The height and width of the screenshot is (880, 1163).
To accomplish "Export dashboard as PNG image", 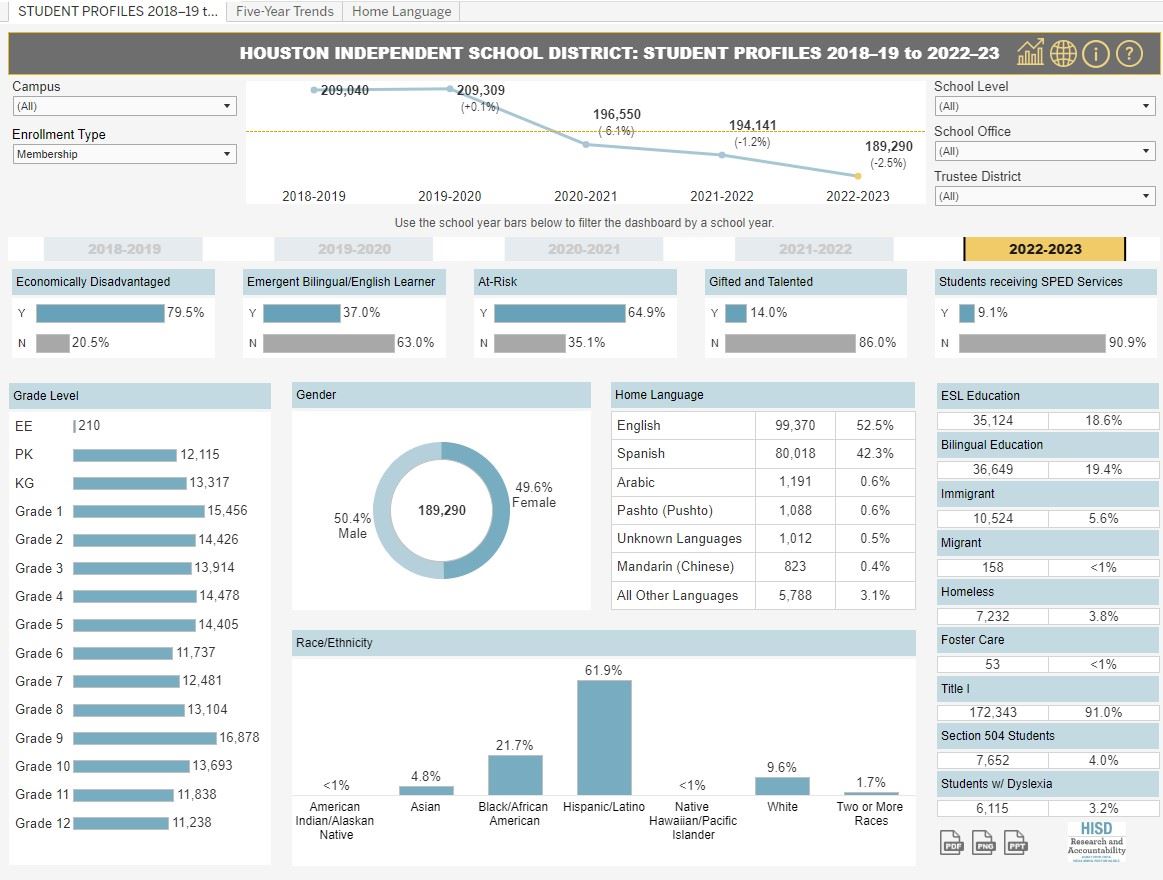I will (984, 843).
